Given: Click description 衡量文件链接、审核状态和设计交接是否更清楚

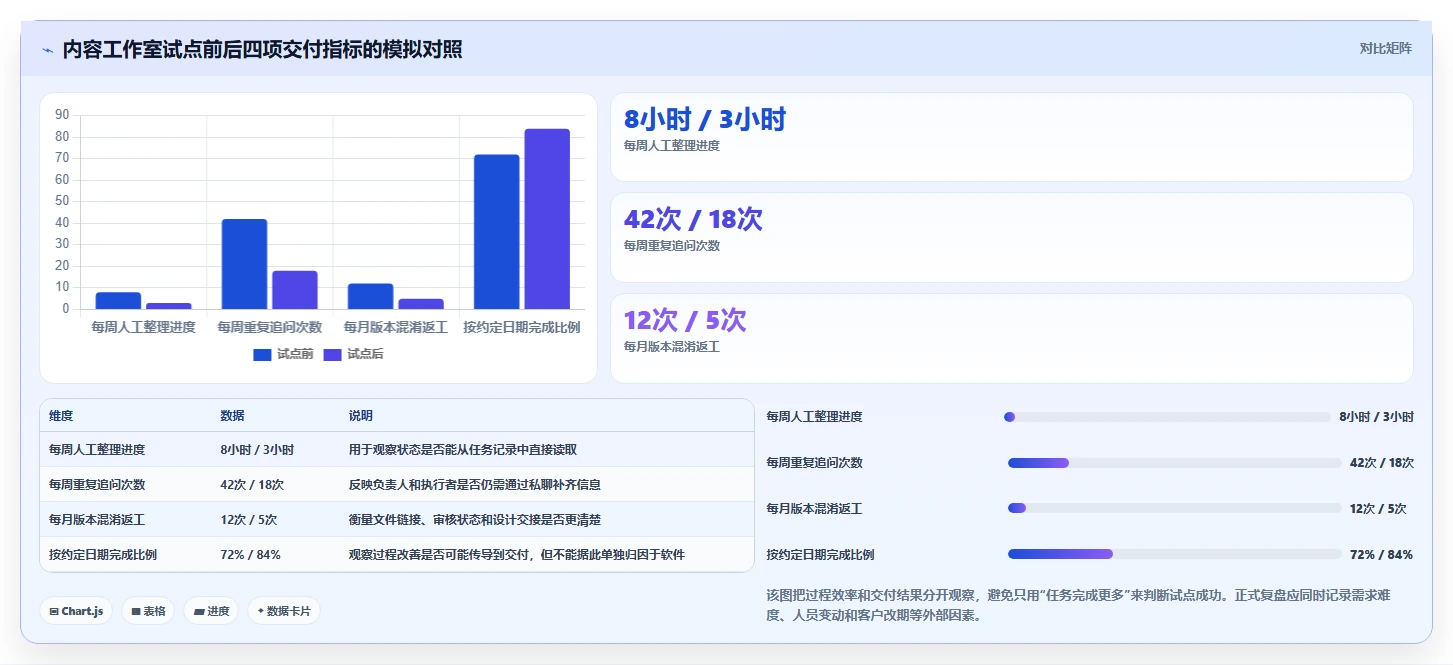Looking at the screenshot, I should click(475, 520).
